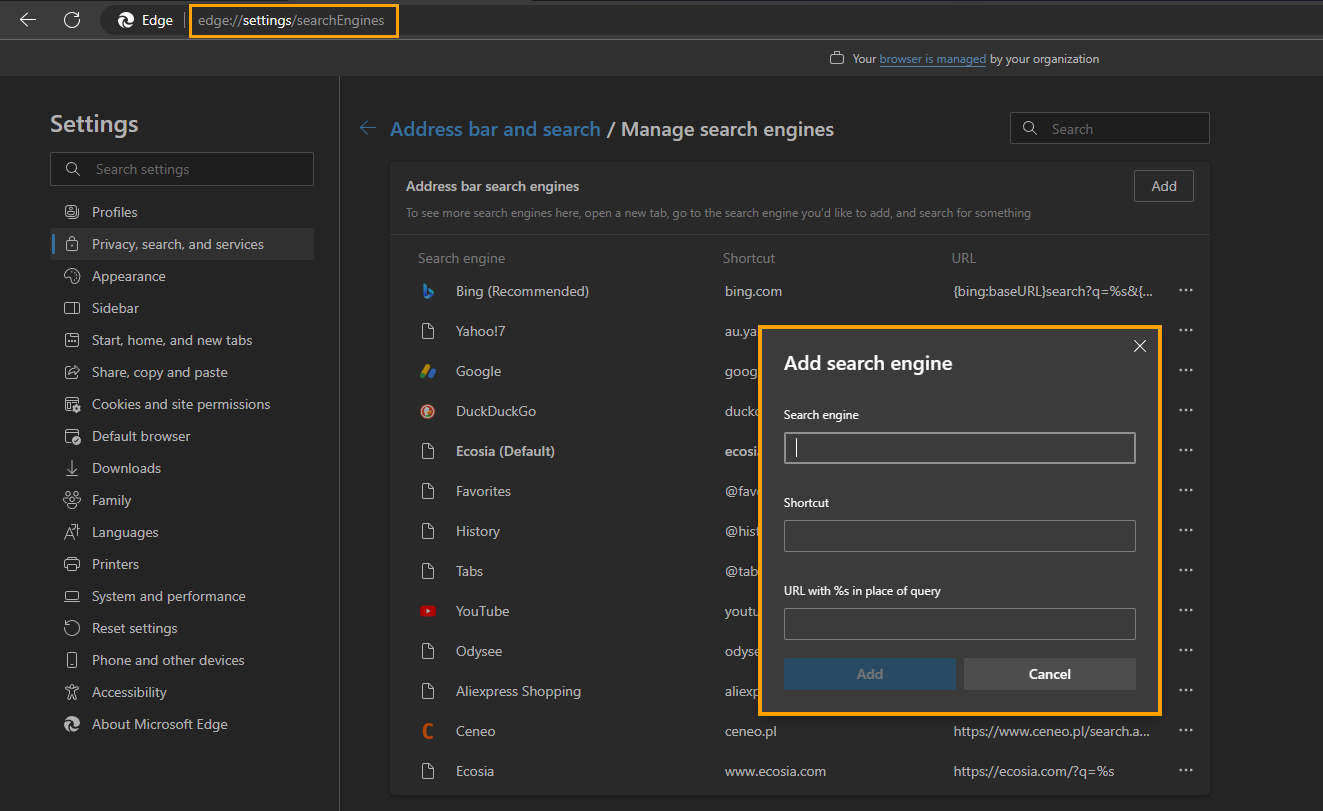This screenshot has width=1323, height=811.
Task: Open Profiles settings
Action: click(182, 212)
